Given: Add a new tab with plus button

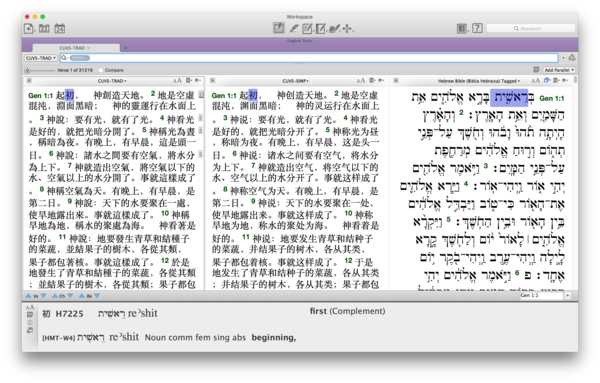Looking at the screenshot, I should point(125,48).
